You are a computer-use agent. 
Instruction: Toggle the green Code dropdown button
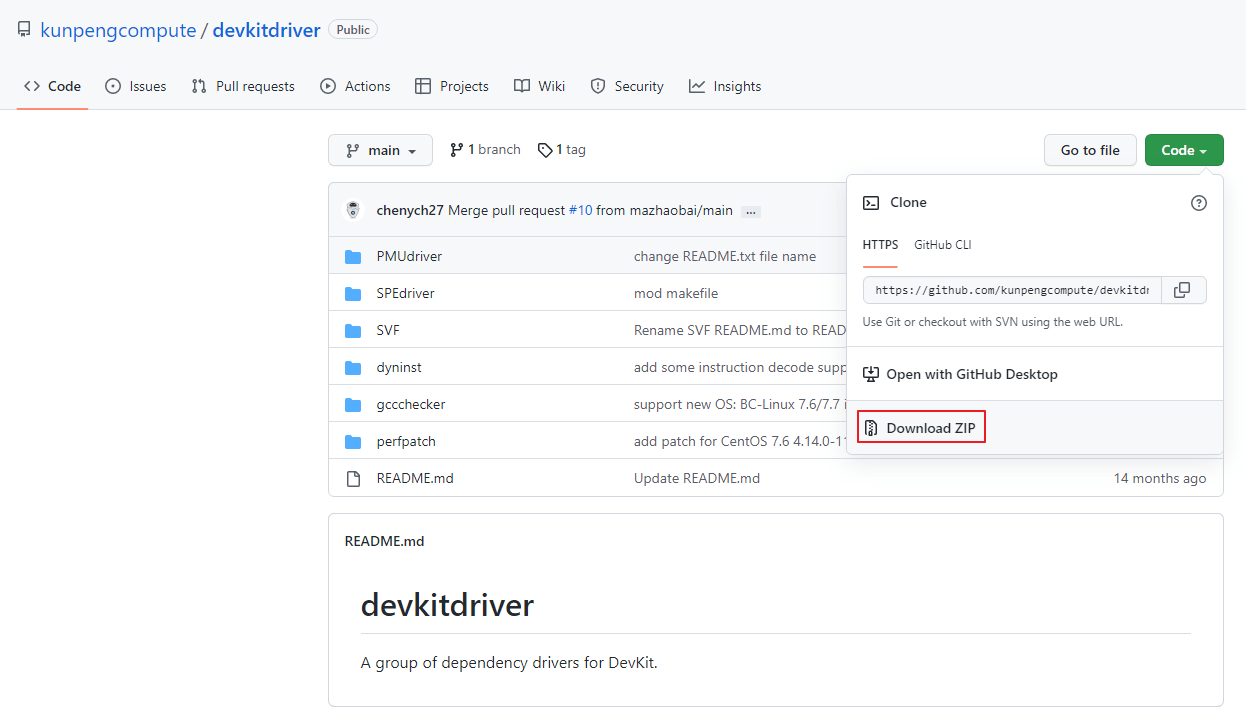1184,150
